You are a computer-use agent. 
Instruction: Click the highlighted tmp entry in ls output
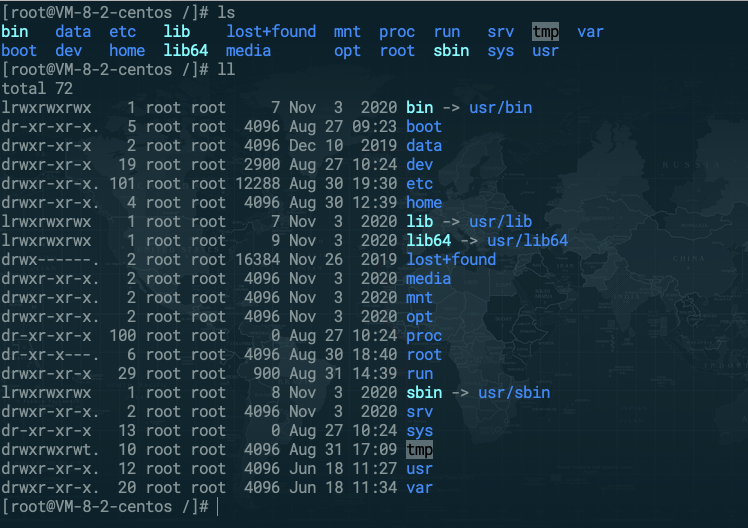point(545,31)
